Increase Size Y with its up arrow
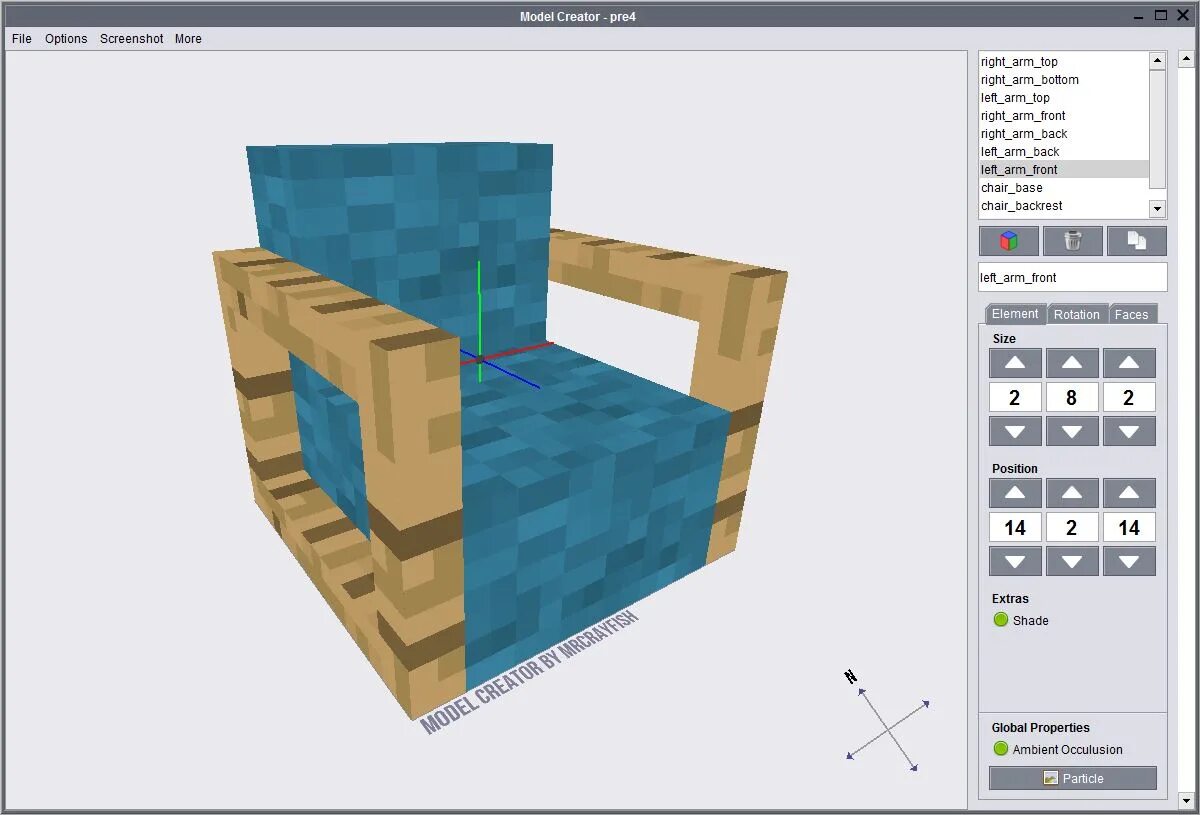This screenshot has height=815, width=1200. (x=1072, y=363)
